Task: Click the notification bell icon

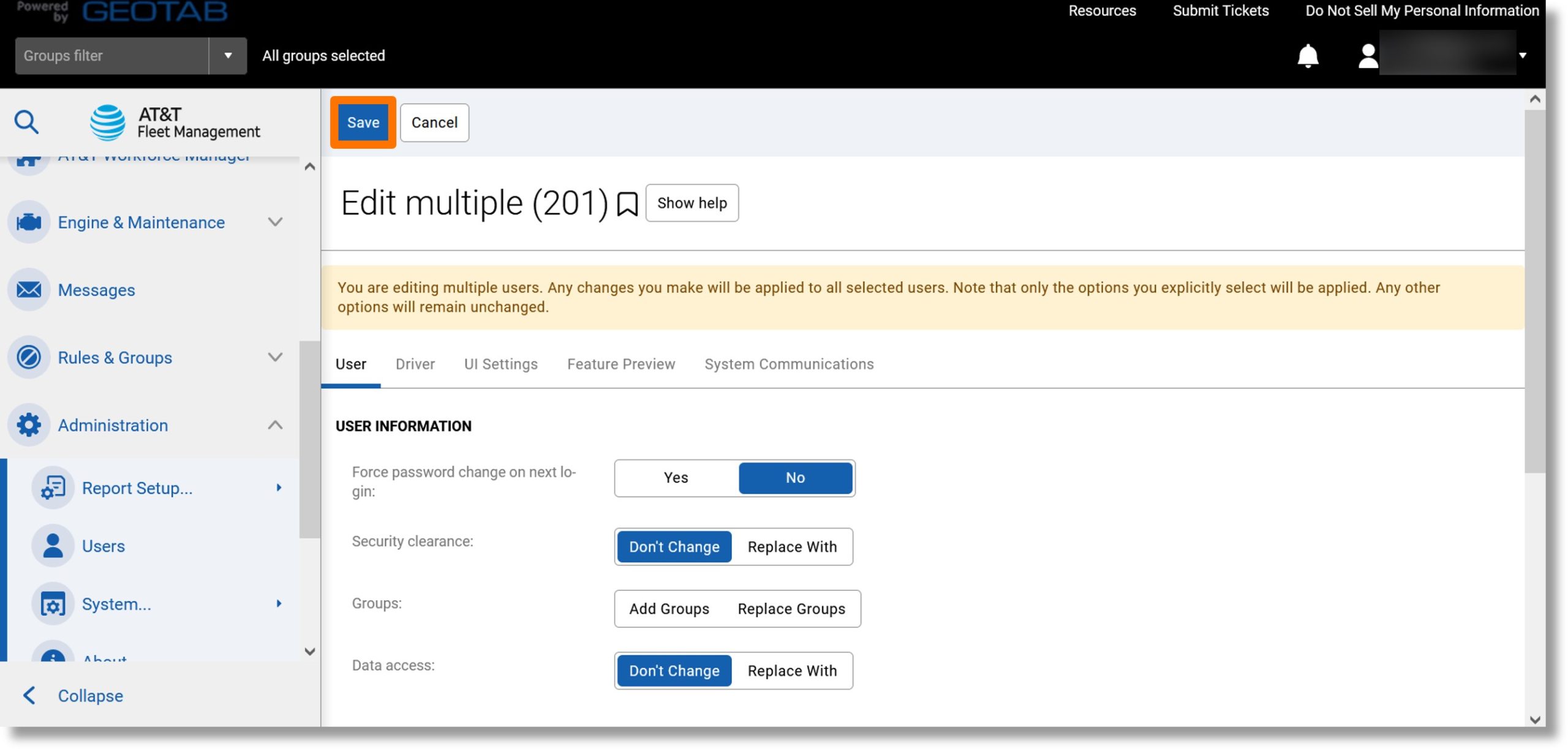Action: pyautogui.click(x=1307, y=55)
